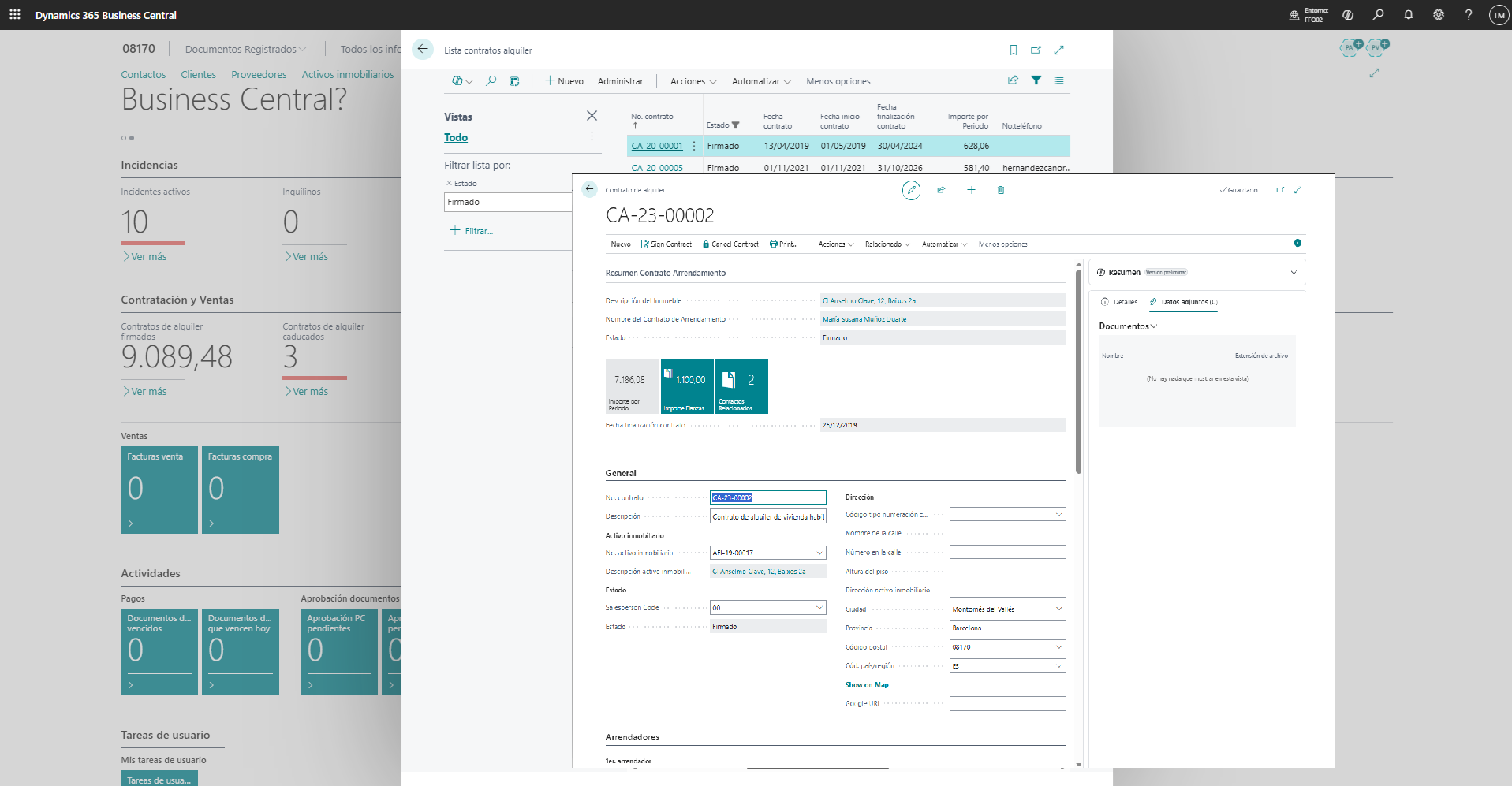Click the Share icon in list toolbar

(x=1013, y=80)
